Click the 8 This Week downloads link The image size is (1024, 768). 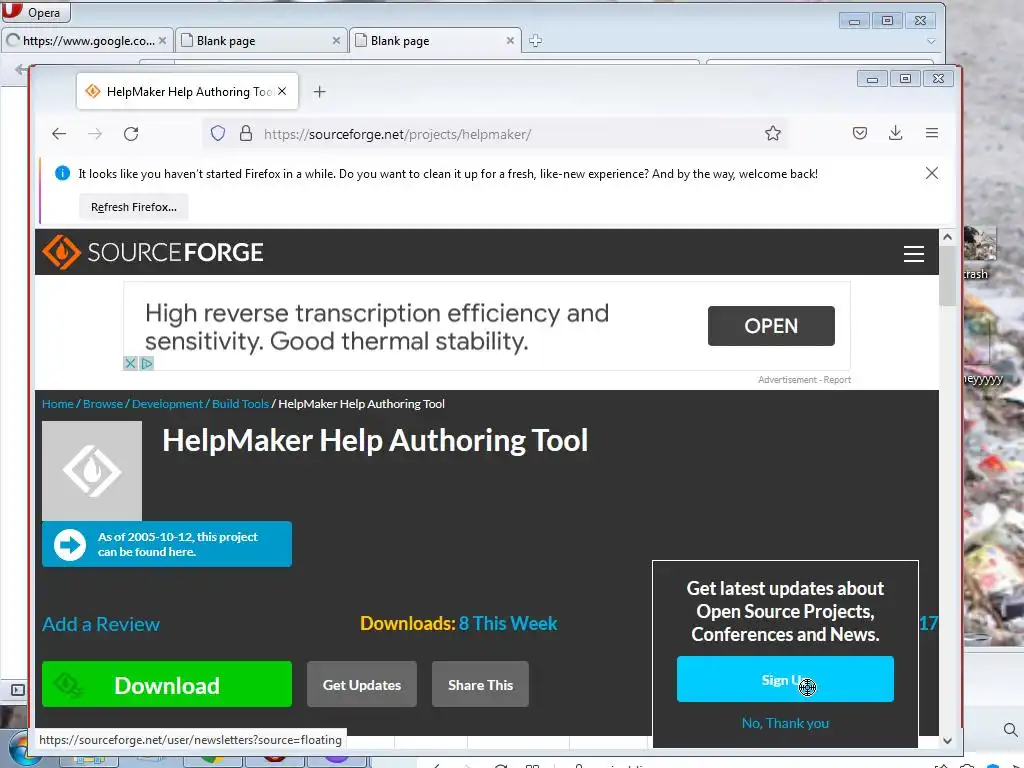coord(507,623)
